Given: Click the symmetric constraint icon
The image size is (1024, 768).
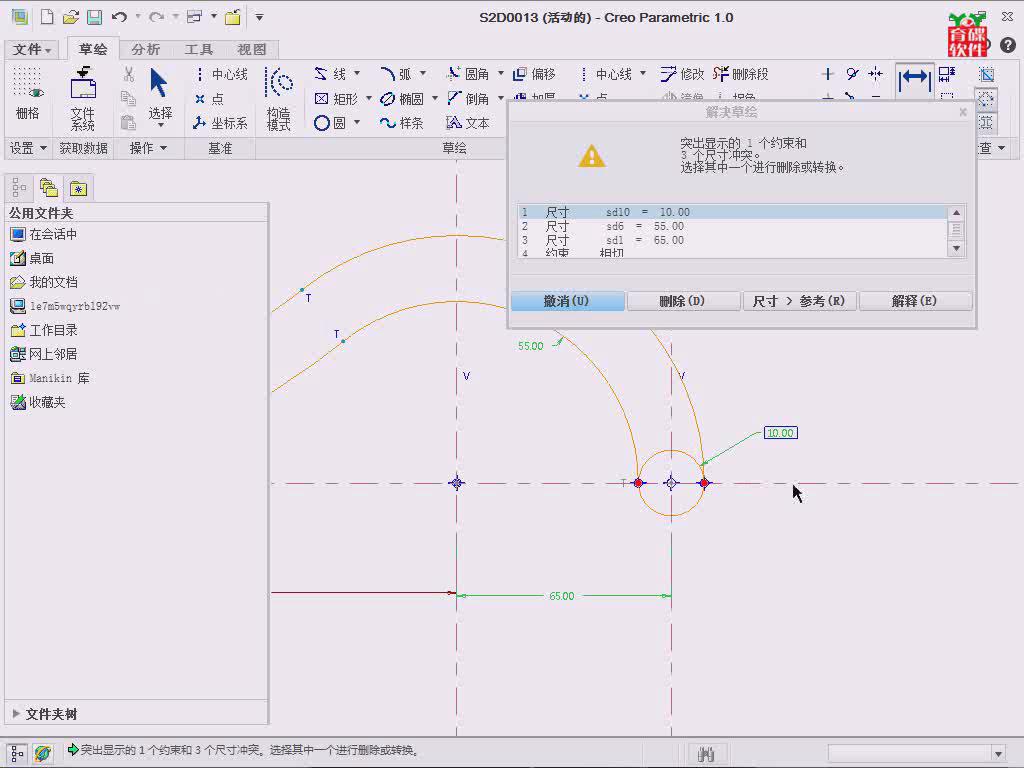Looking at the screenshot, I should (875, 74).
